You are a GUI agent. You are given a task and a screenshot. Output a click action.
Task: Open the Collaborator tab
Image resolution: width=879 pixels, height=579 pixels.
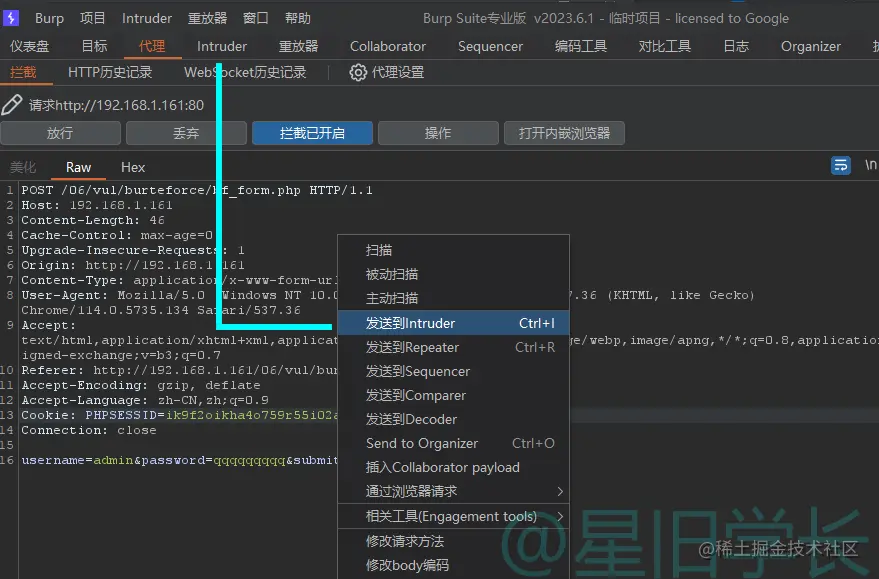388,46
